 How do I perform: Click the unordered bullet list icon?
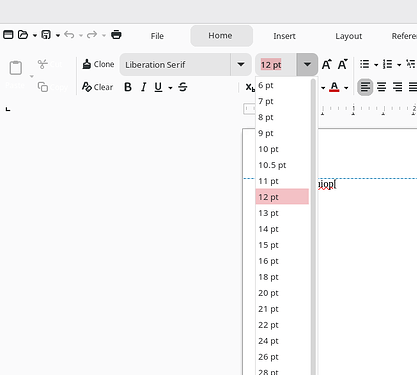(365, 64)
